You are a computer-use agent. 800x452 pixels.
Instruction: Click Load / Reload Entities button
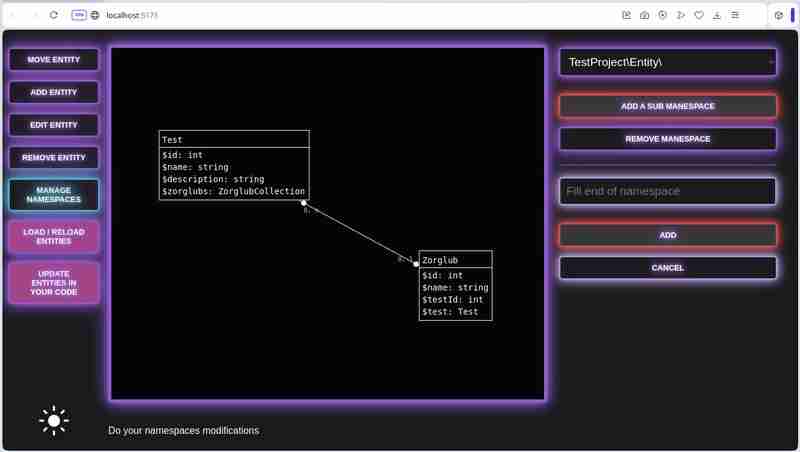pyautogui.click(x=54, y=237)
